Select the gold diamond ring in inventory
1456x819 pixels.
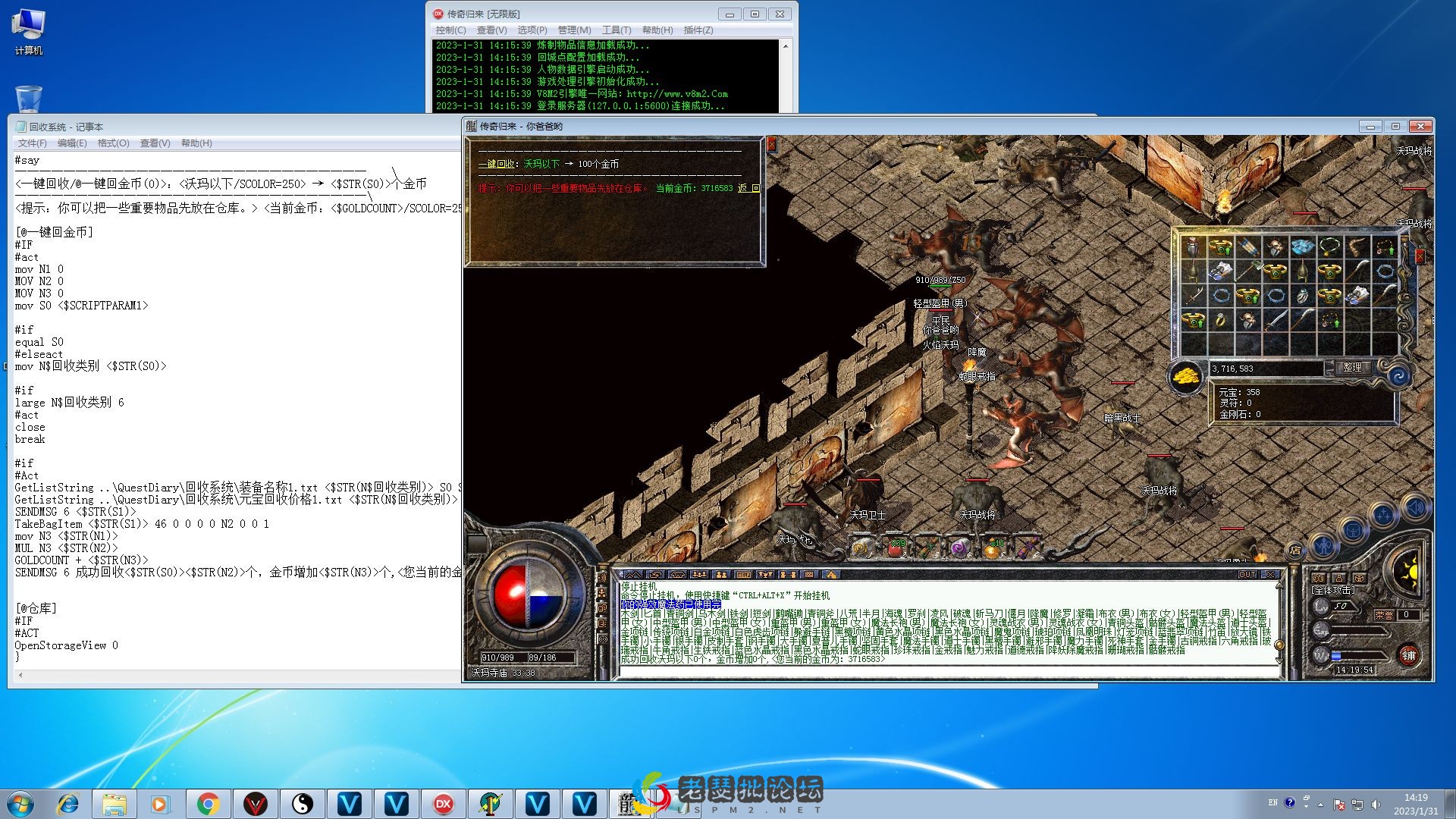pos(1221,319)
